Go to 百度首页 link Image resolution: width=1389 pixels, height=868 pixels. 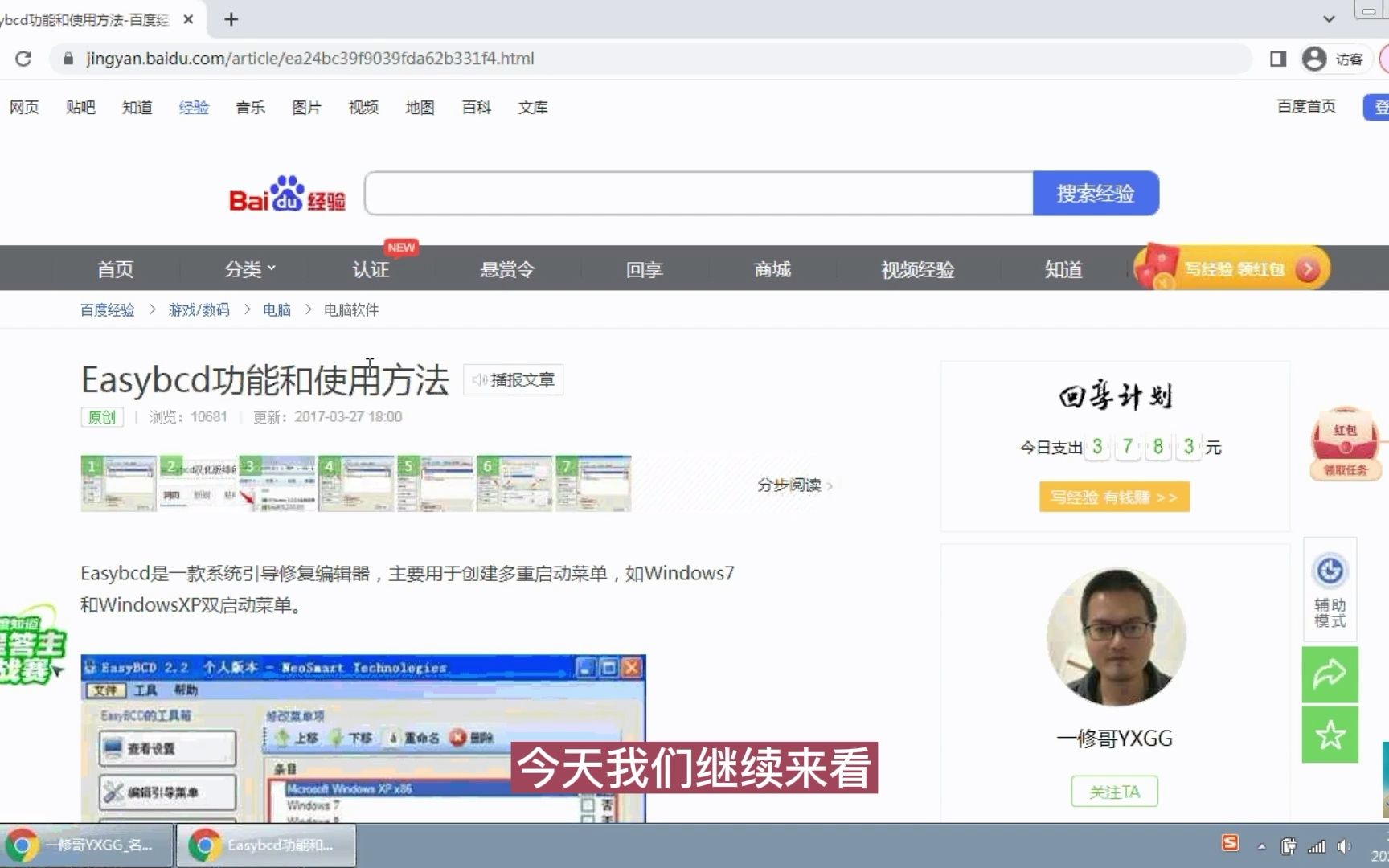point(1306,106)
